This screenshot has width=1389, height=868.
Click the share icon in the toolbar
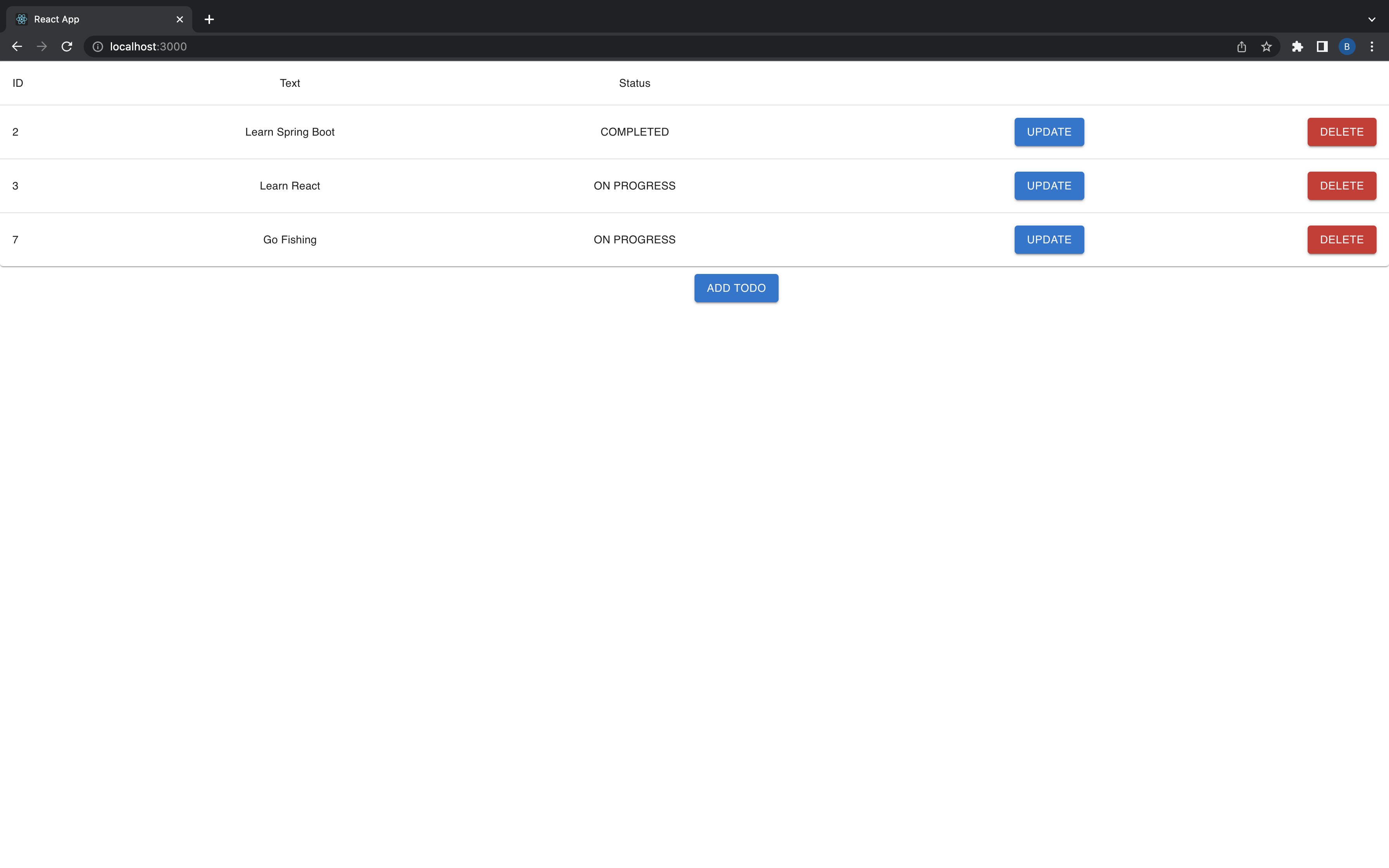pos(1241,46)
